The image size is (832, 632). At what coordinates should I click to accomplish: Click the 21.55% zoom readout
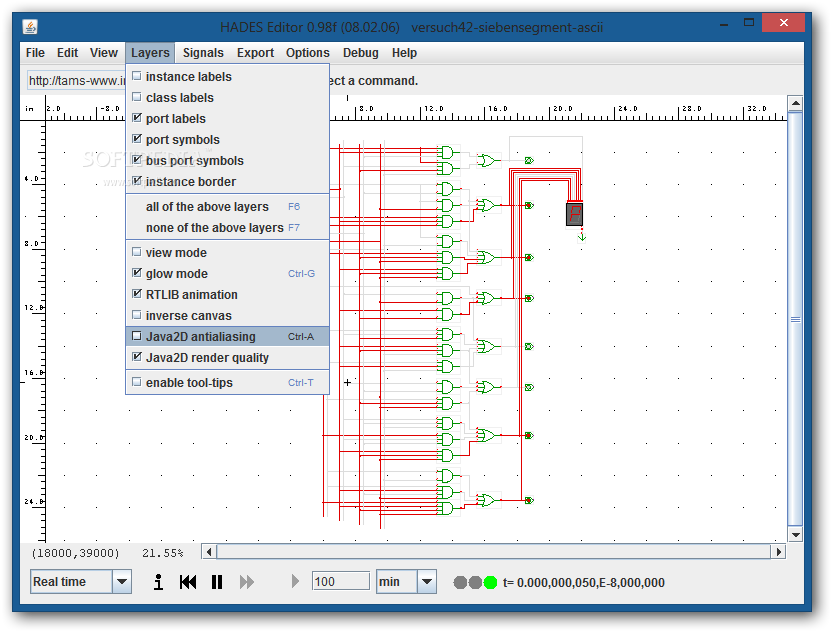(162, 553)
